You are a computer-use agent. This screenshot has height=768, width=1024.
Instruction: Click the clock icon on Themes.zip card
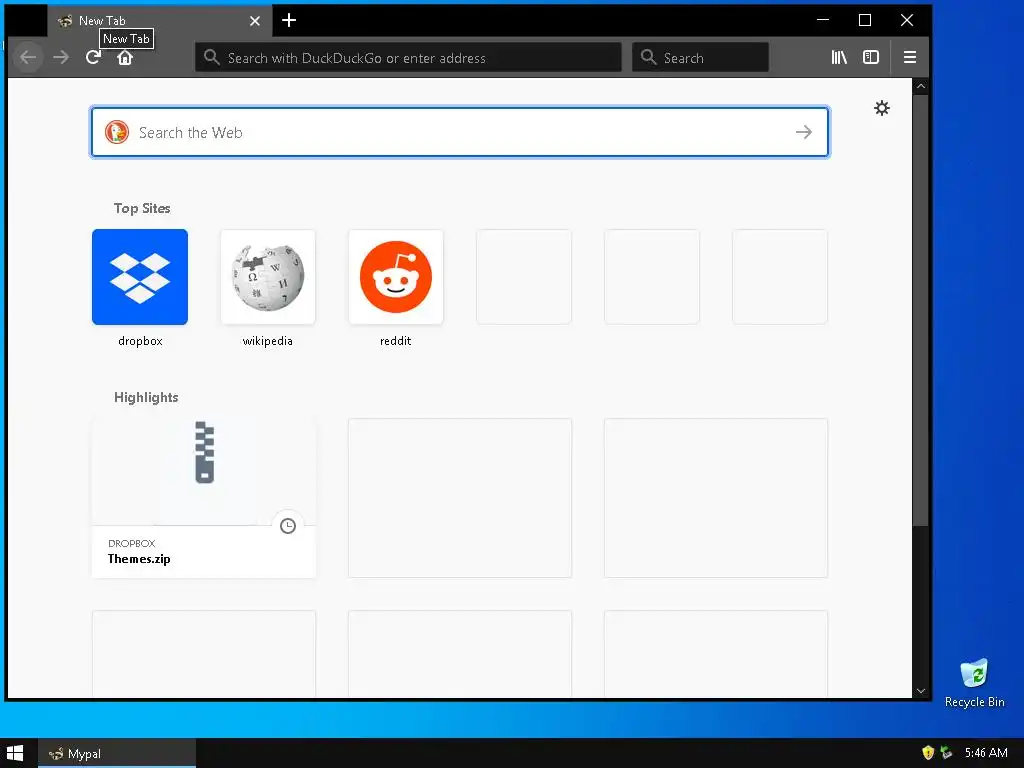[x=288, y=526]
